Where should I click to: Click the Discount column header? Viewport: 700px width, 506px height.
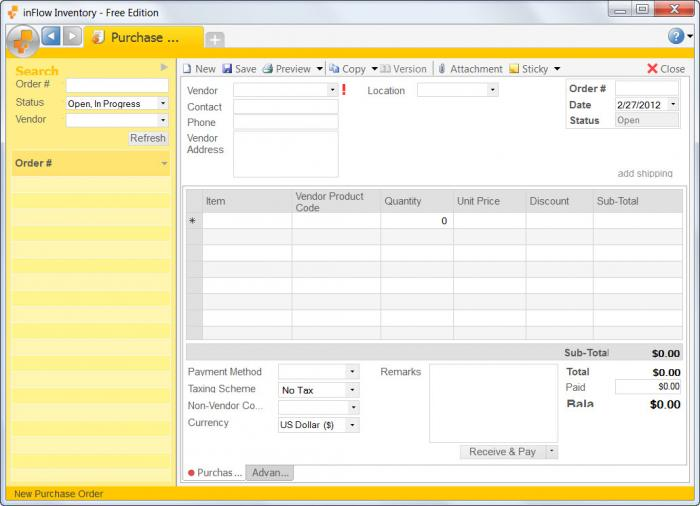click(559, 201)
